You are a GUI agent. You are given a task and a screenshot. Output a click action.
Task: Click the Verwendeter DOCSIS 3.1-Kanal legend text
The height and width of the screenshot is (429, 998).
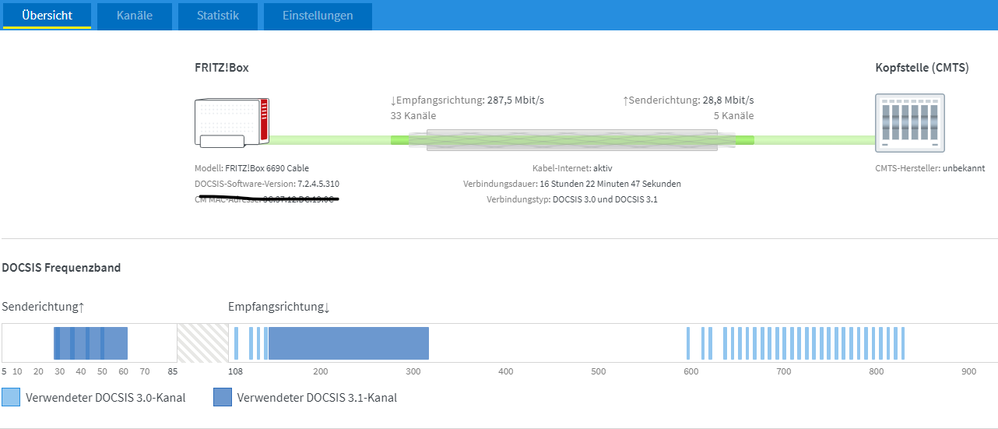(x=317, y=398)
